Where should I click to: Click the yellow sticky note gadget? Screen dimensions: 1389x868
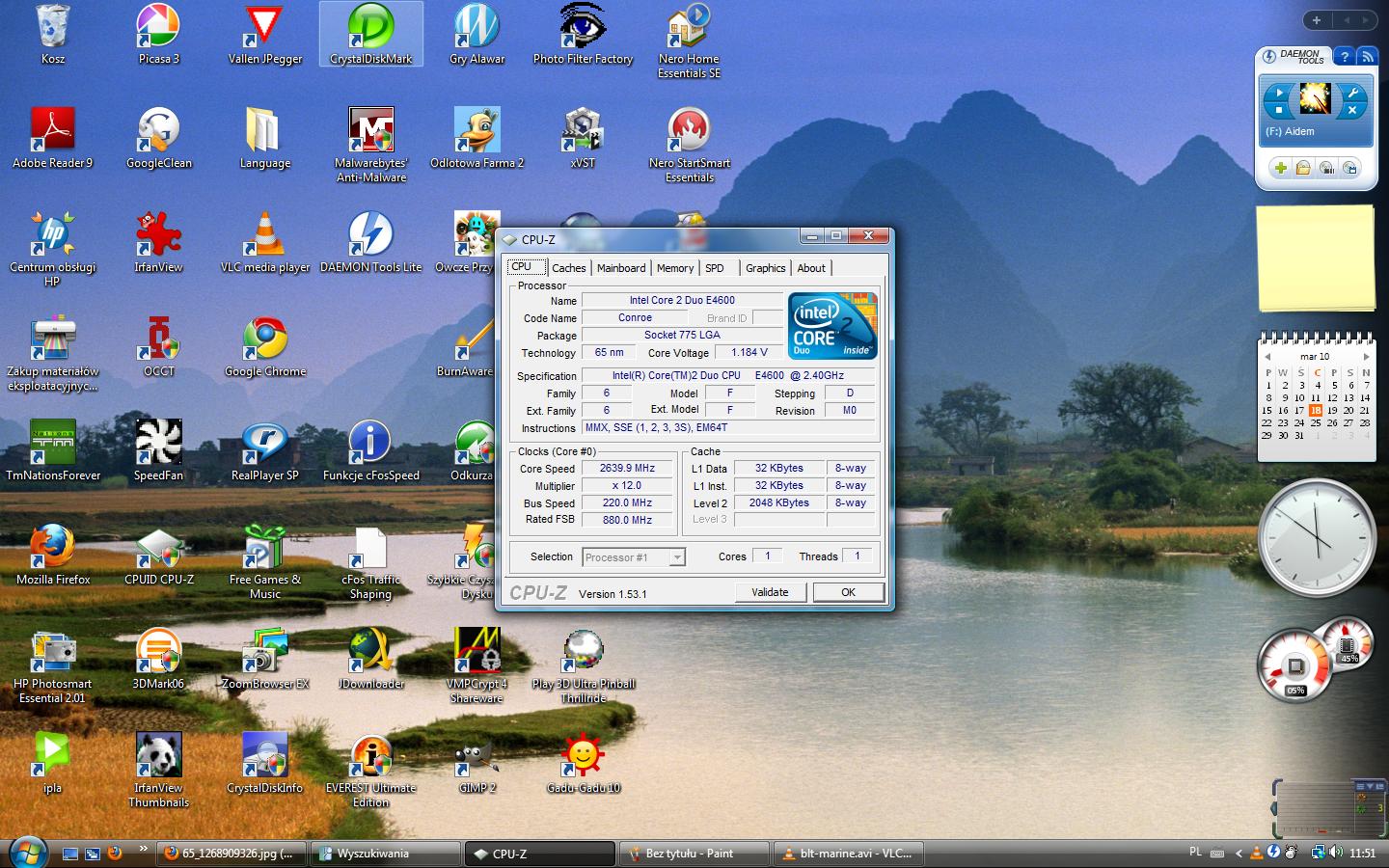1316,258
